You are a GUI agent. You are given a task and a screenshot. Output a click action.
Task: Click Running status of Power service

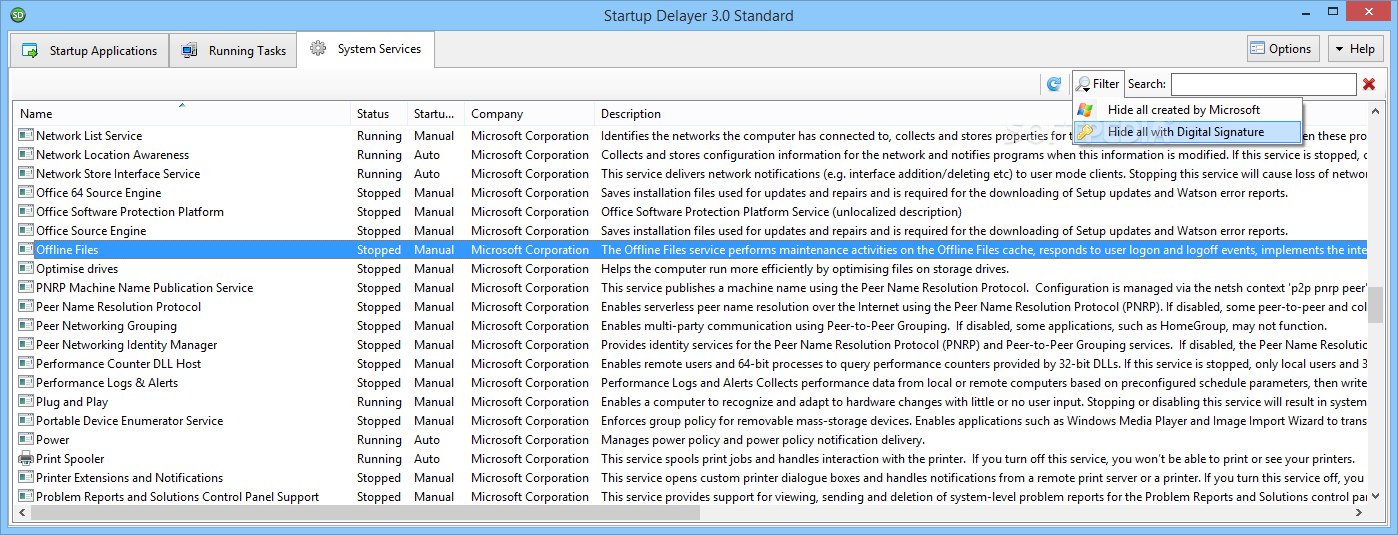point(379,439)
